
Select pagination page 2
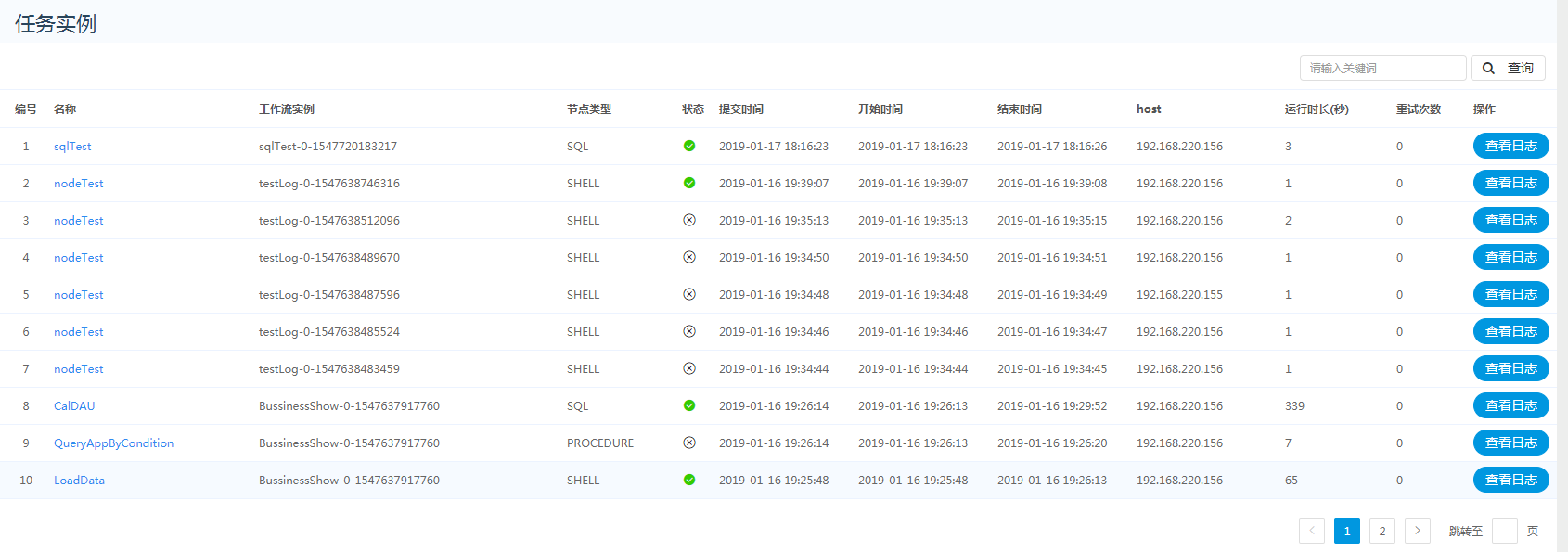[1382, 531]
